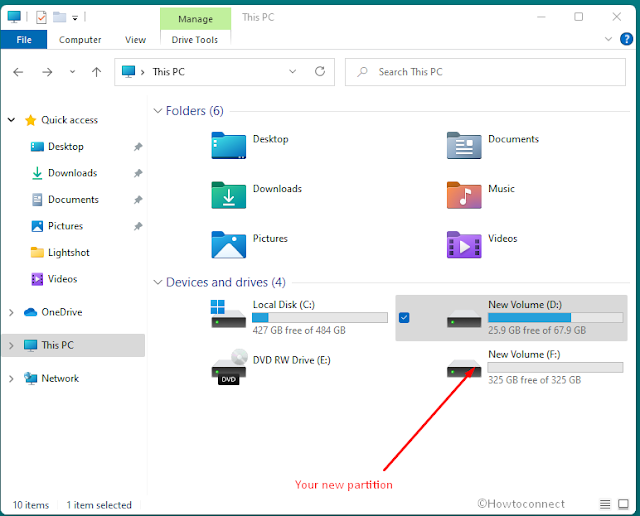640x516 pixels.
Task: Expand the This PC tree node
Action: [x=11, y=345]
